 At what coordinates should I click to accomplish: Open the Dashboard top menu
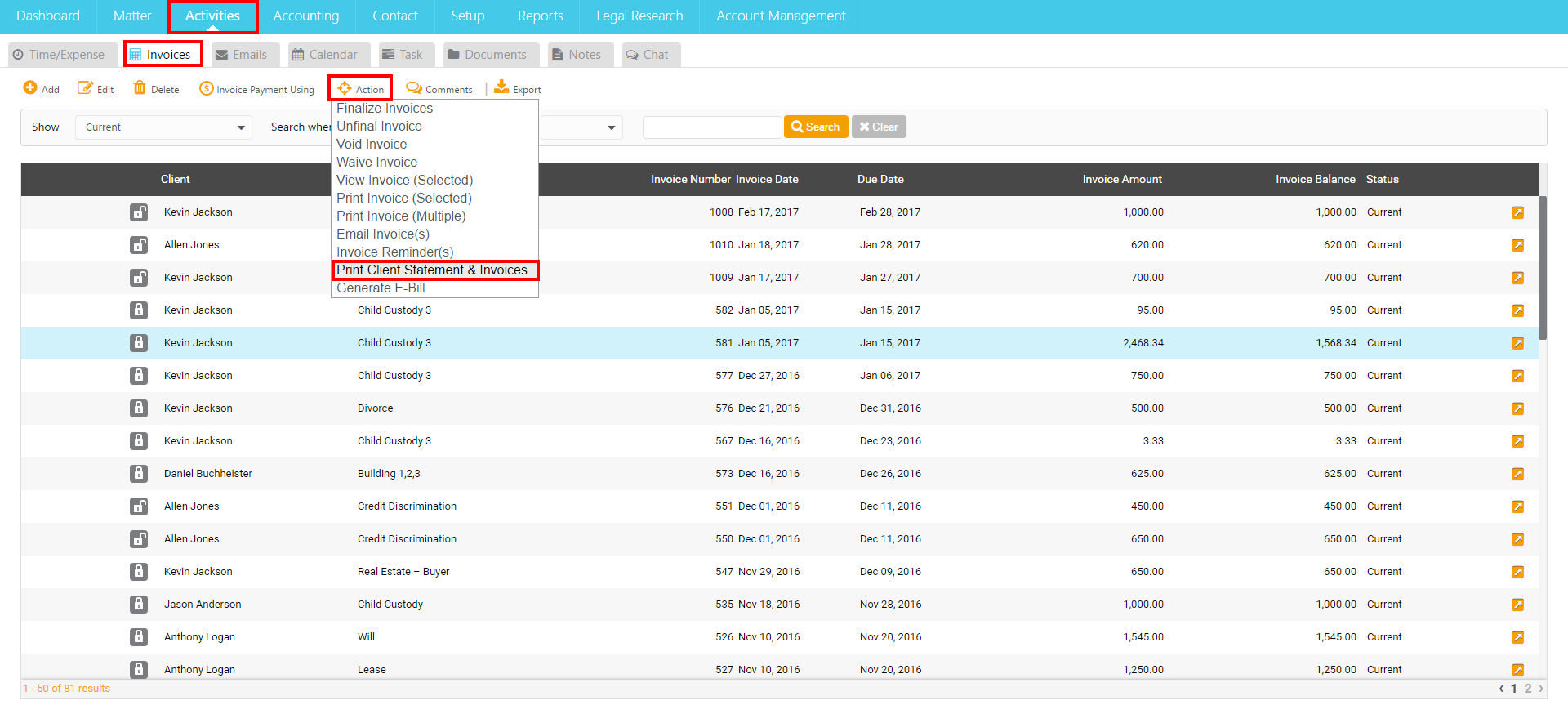coord(48,16)
